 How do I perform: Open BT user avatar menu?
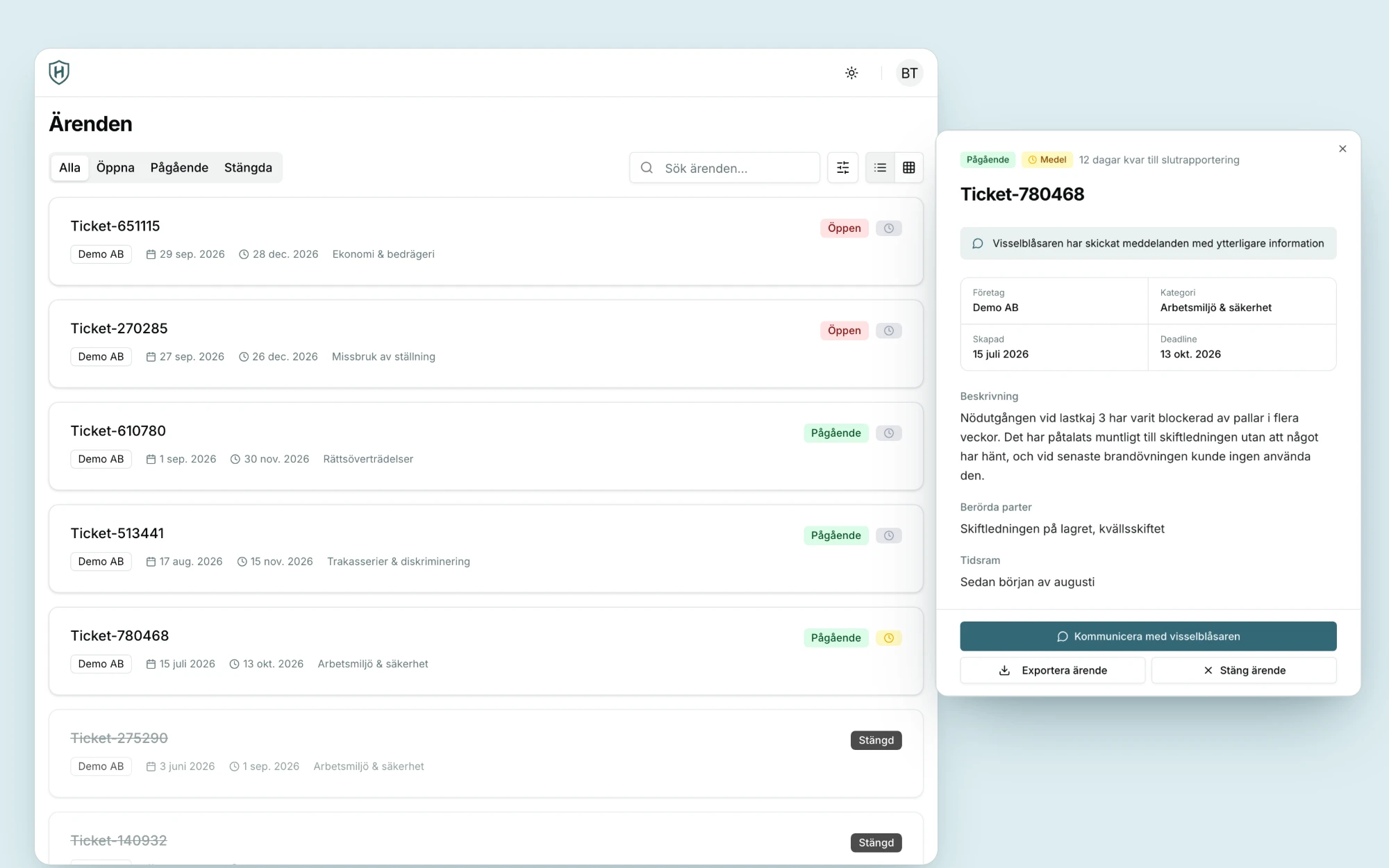pyautogui.click(x=909, y=73)
